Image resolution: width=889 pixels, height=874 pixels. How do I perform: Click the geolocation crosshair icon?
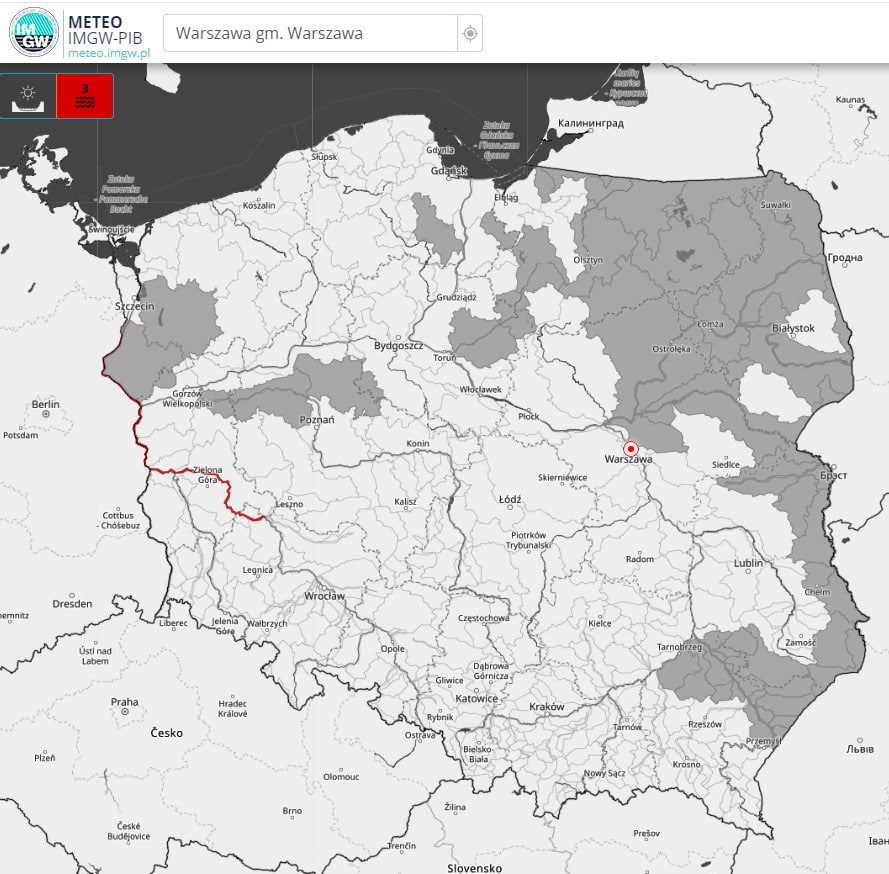tap(470, 33)
